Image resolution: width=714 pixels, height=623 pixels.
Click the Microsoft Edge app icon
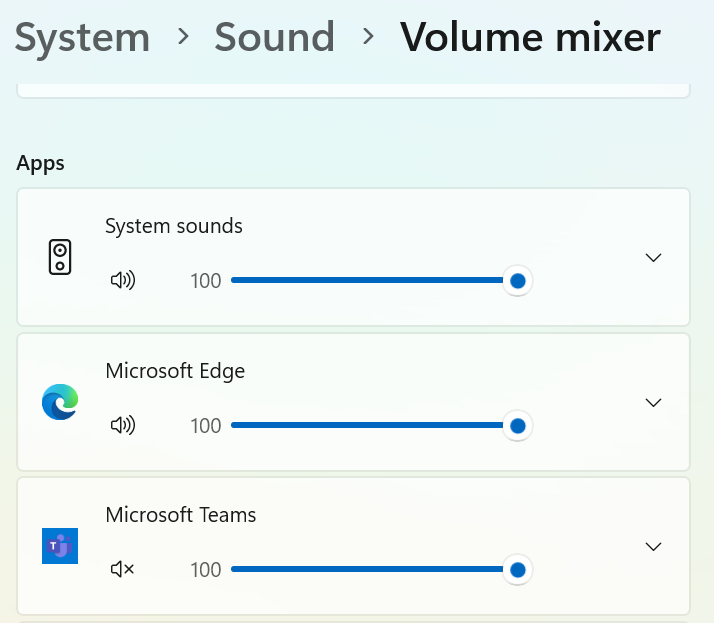(x=60, y=402)
